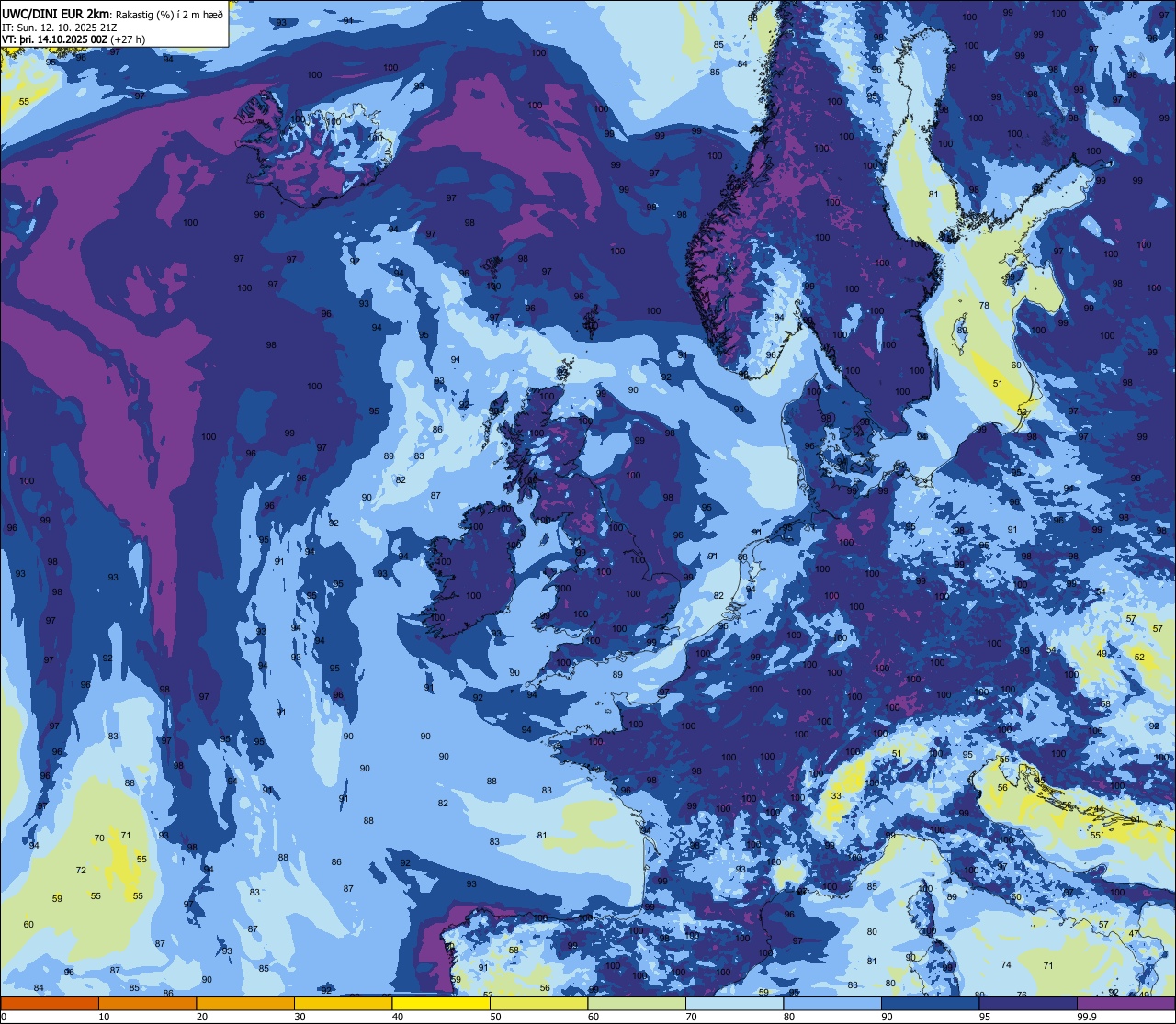Click the legend scale label '99.9'
1176x1024 pixels.
click(1087, 1017)
